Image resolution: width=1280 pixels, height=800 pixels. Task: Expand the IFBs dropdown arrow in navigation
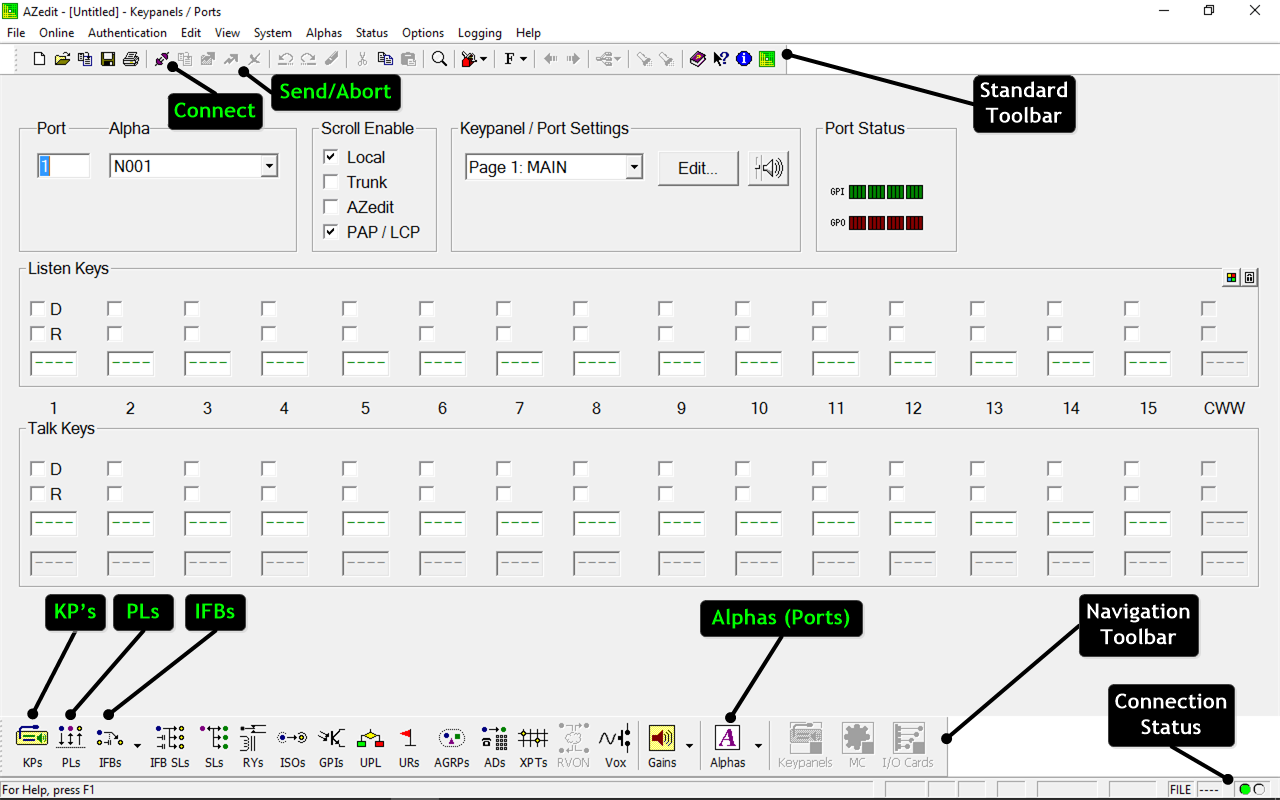pyautogui.click(x=137, y=746)
